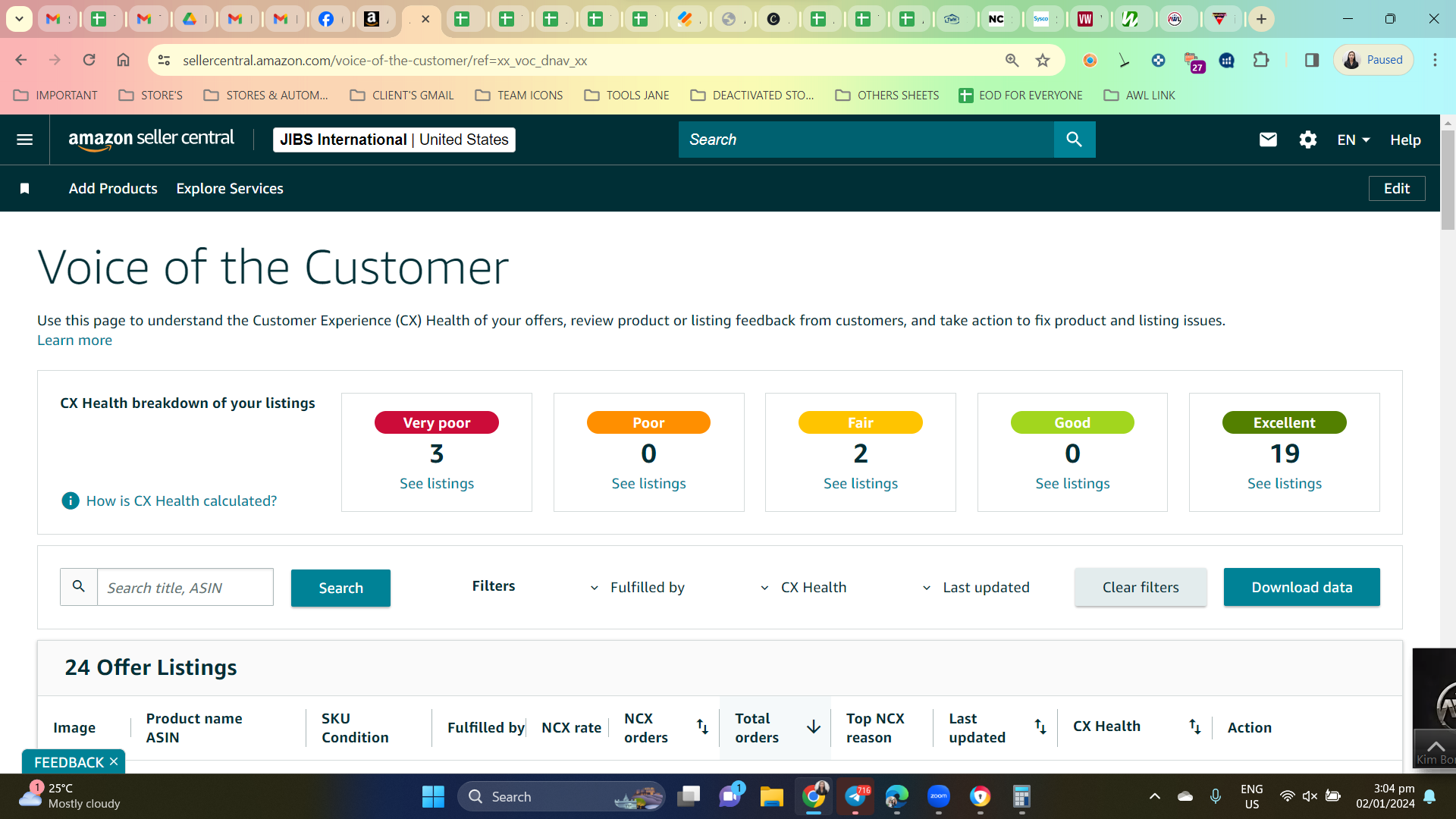Viewport: 1456px width, 819px height.
Task: Expand the EN language dropdown
Action: [x=1354, y=140]
